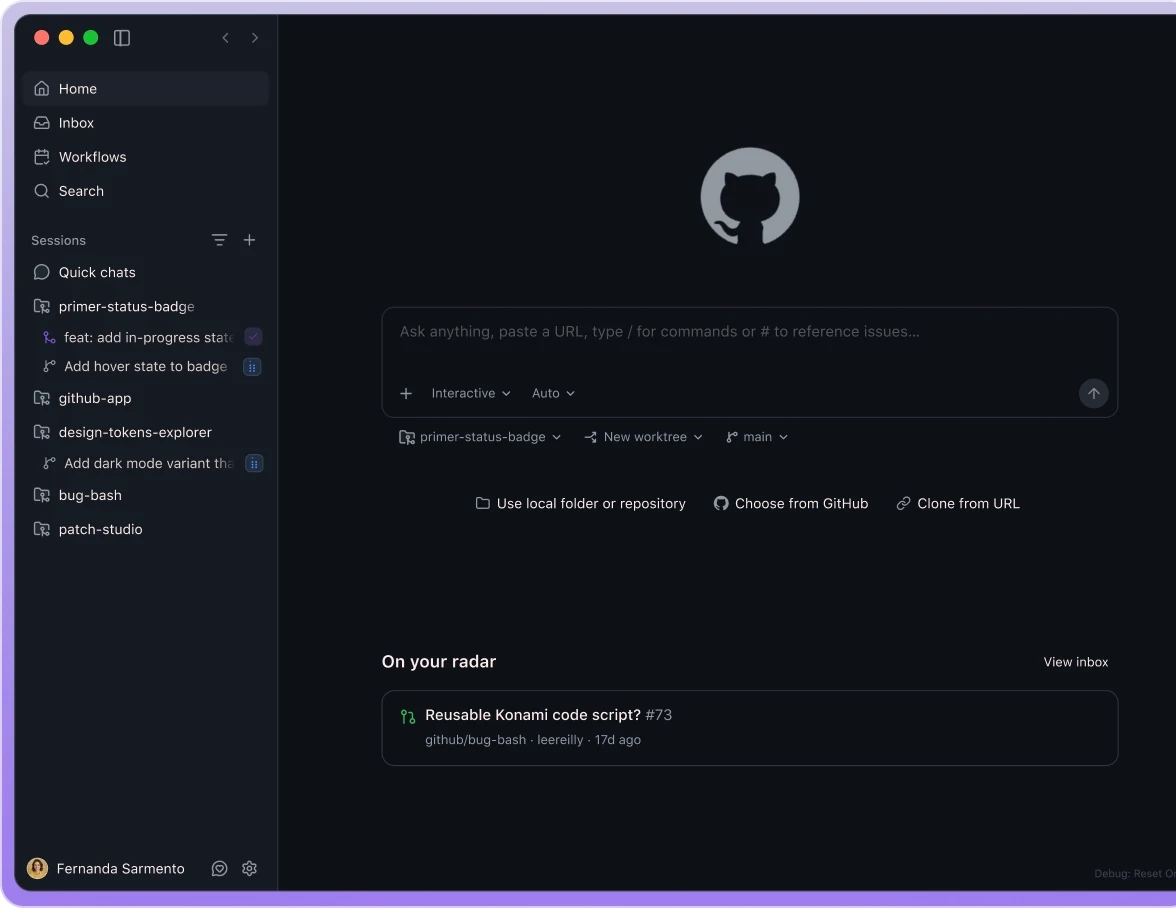Click Clone from URL
The width and height of the screenshot is (1176, 908).
point(958,504)
